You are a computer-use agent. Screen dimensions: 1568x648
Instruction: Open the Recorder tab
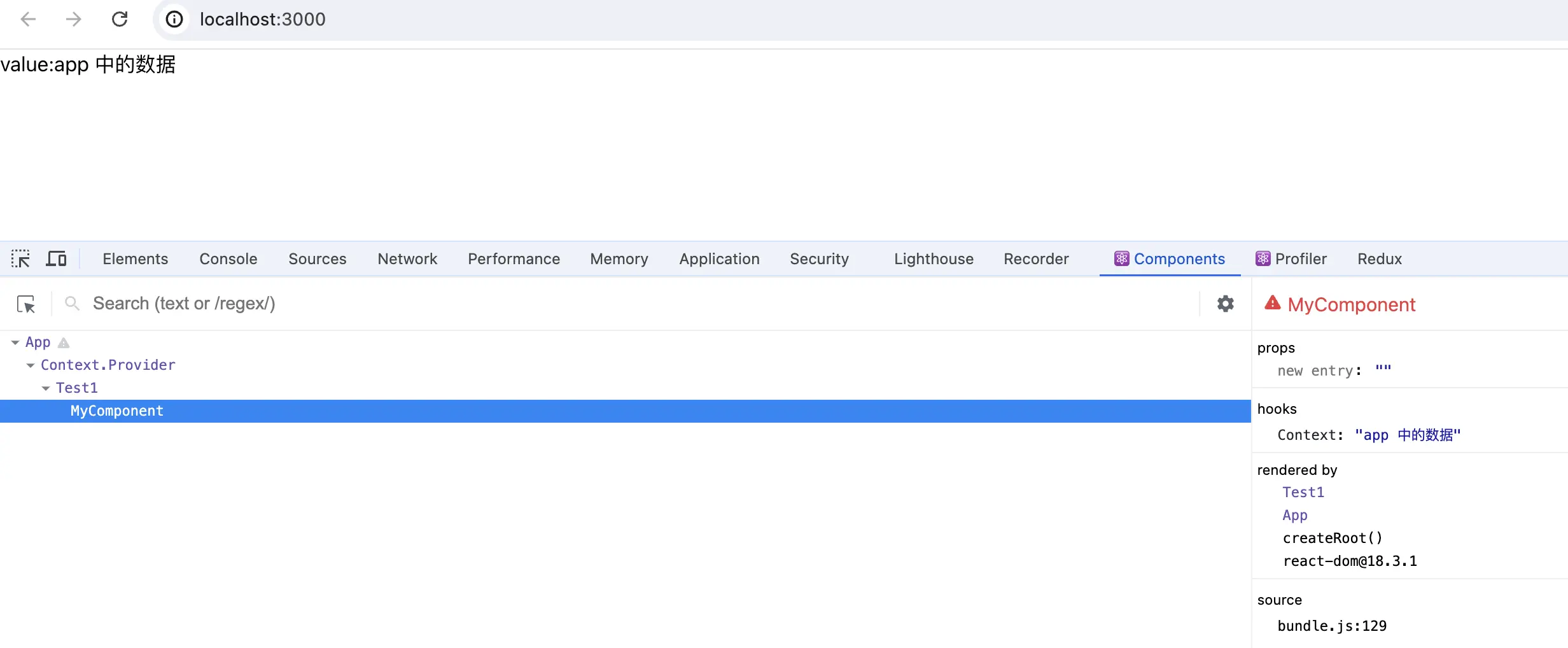[1036, 258]
